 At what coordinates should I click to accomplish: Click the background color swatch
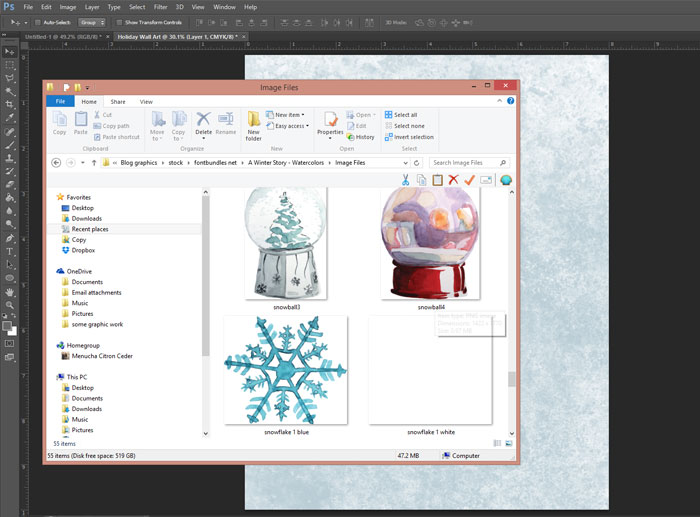(x=13, y=331)
